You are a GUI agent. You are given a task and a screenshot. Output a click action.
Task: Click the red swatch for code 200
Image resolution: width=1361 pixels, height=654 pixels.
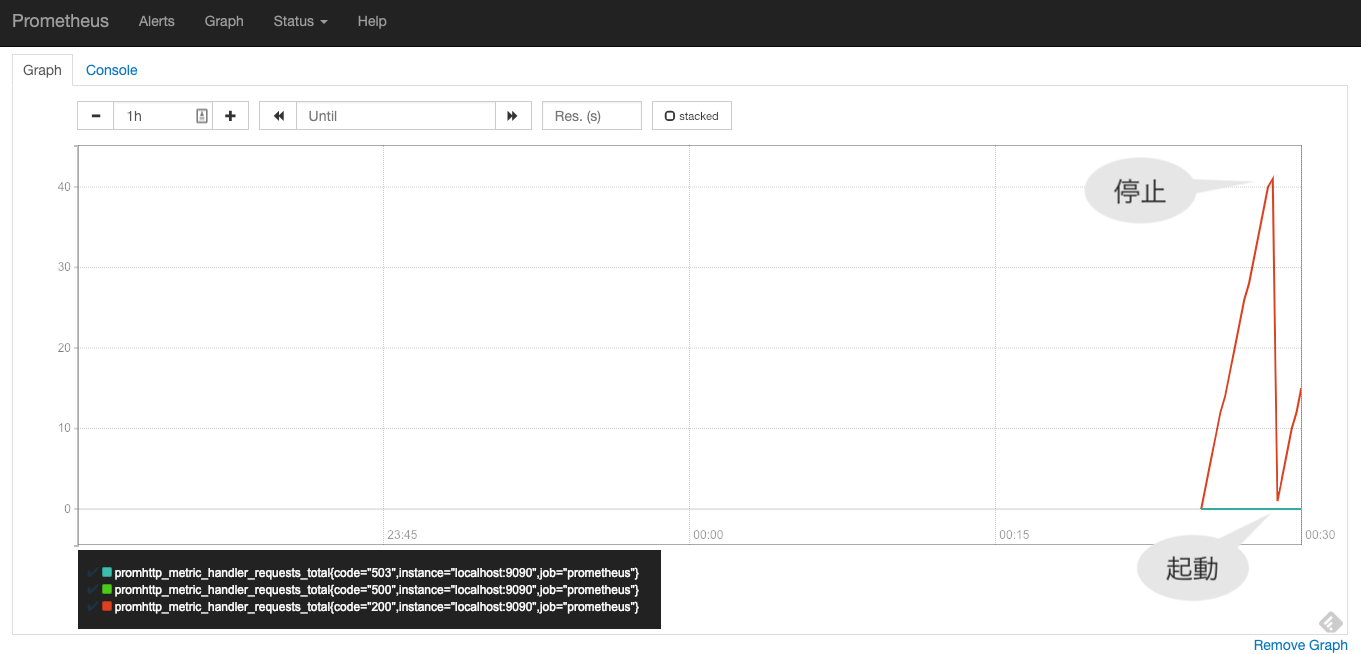tap(107, 606)
